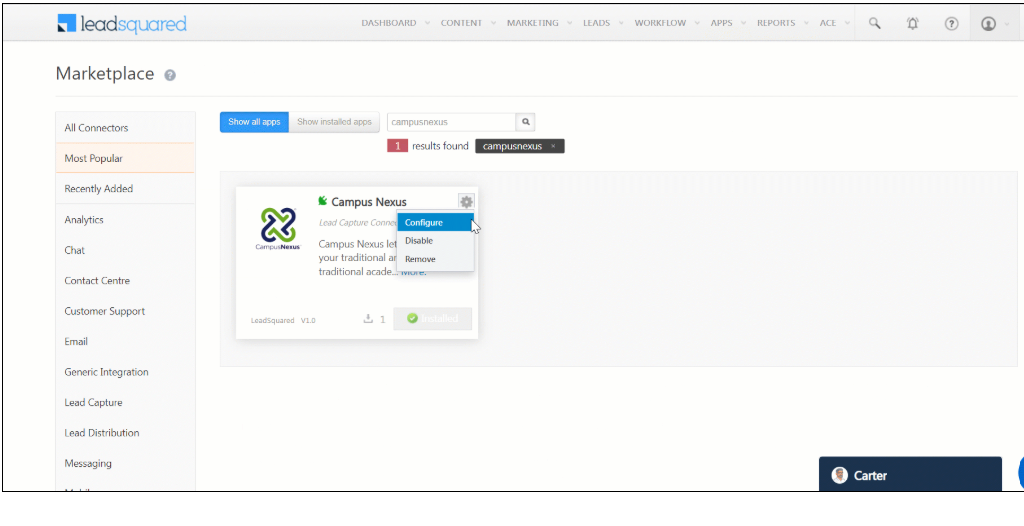
Task: Select Recently Added category
Action: (125, 189)
